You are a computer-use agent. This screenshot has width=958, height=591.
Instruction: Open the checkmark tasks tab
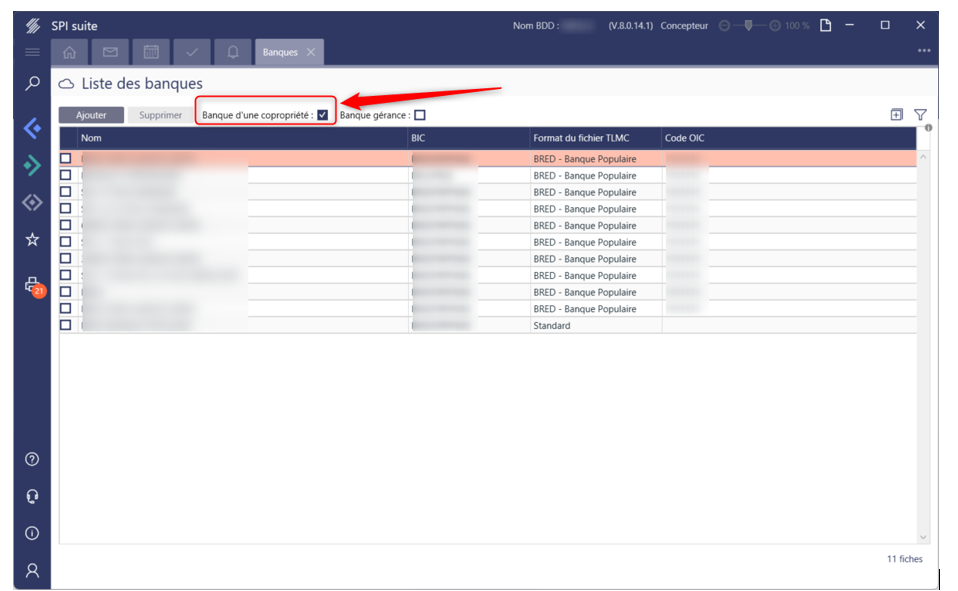tap(191, 52)
